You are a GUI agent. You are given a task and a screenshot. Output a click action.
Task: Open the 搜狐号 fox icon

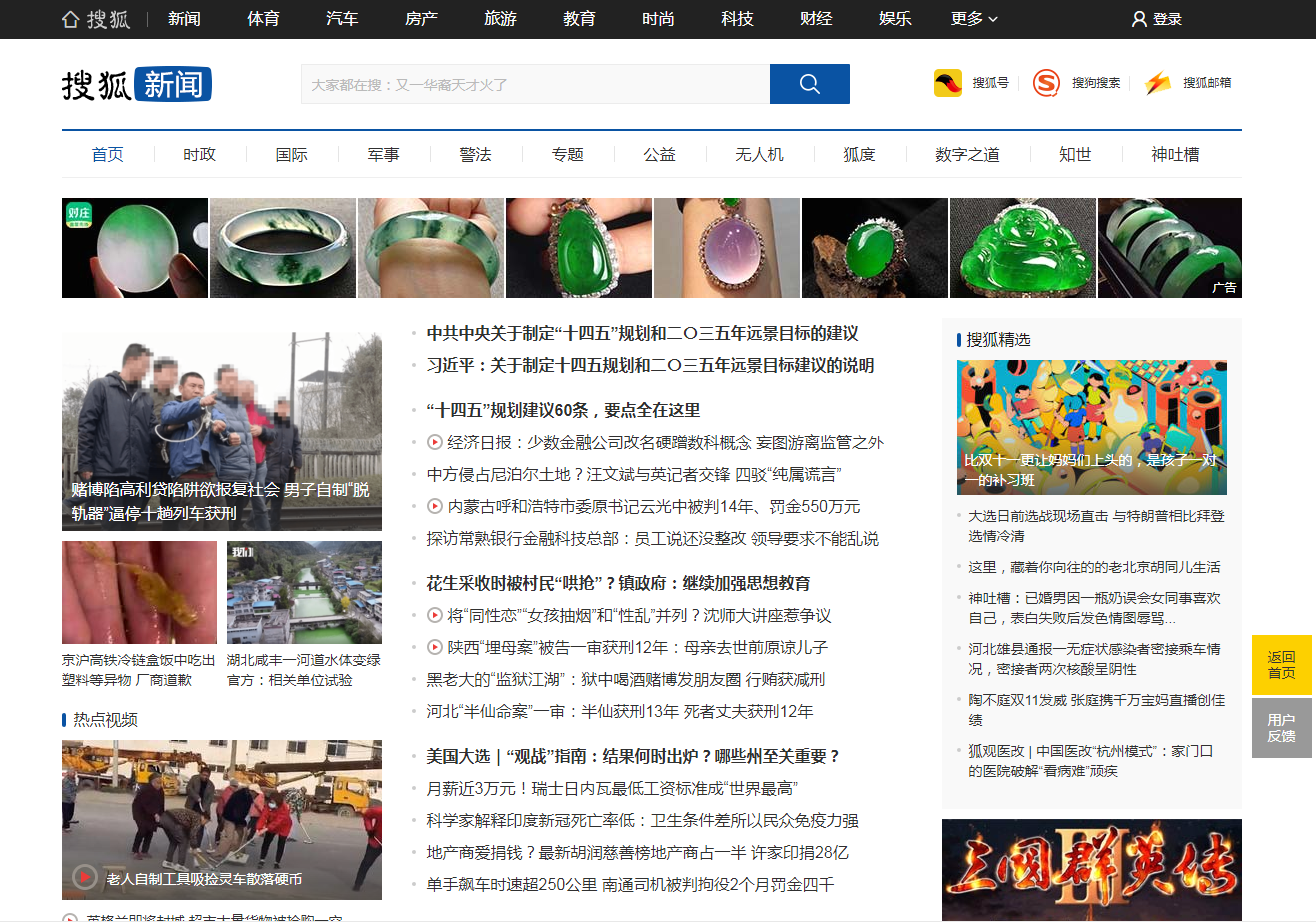[947, 83]
